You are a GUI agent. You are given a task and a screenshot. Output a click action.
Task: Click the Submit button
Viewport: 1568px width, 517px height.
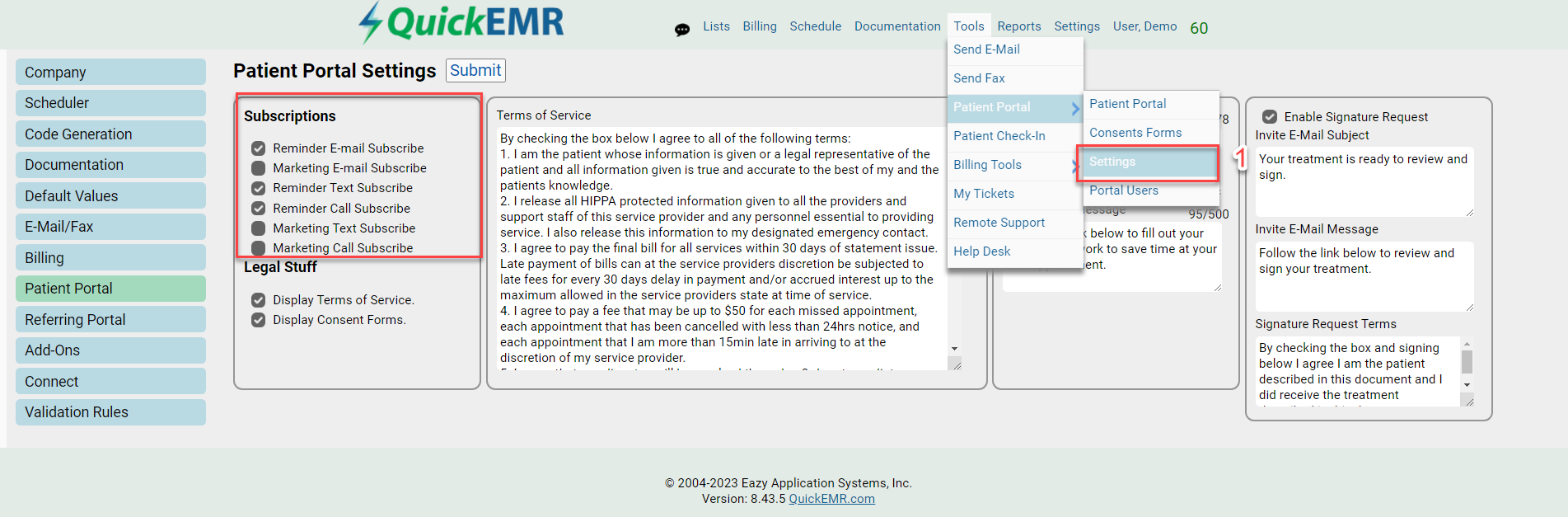click(x=475, y=70)
